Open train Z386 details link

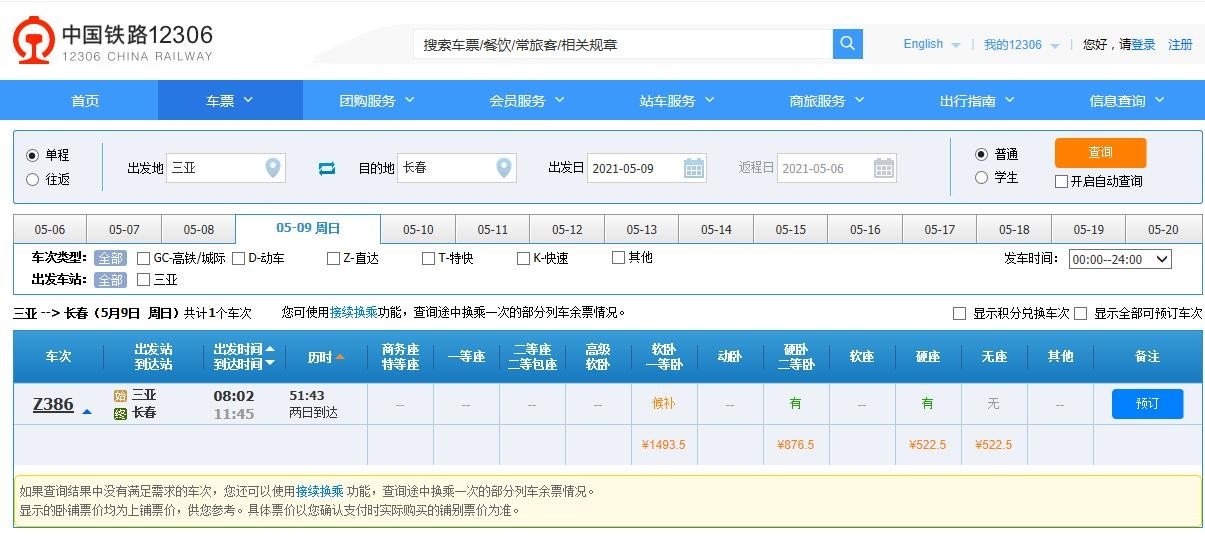coord(53,404)
